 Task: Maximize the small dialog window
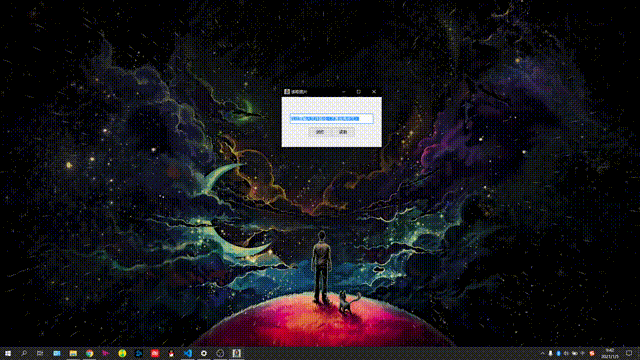[359, 92]
